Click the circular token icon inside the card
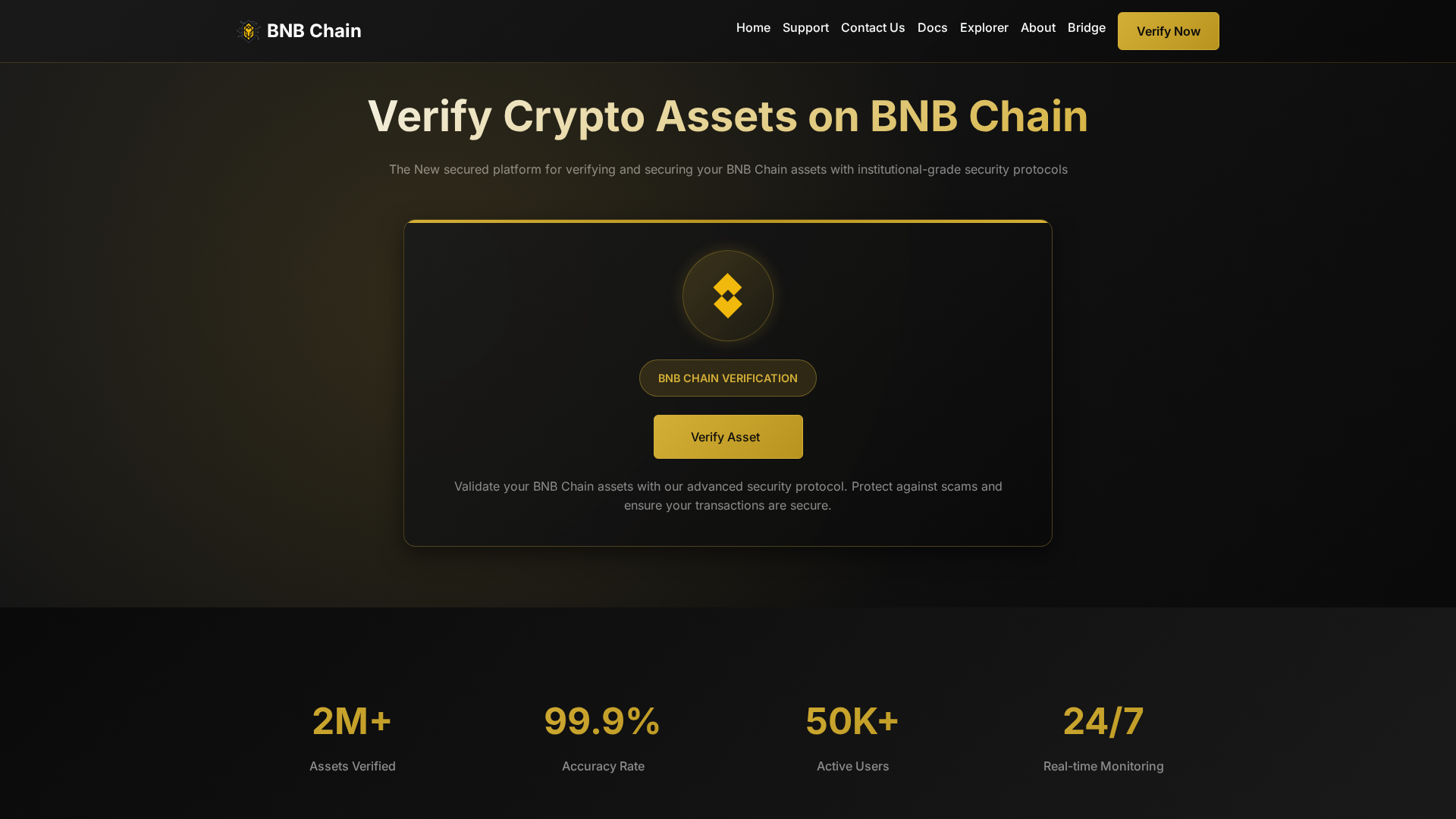This screenshot has width=1456, height=819. coord(728,296)
